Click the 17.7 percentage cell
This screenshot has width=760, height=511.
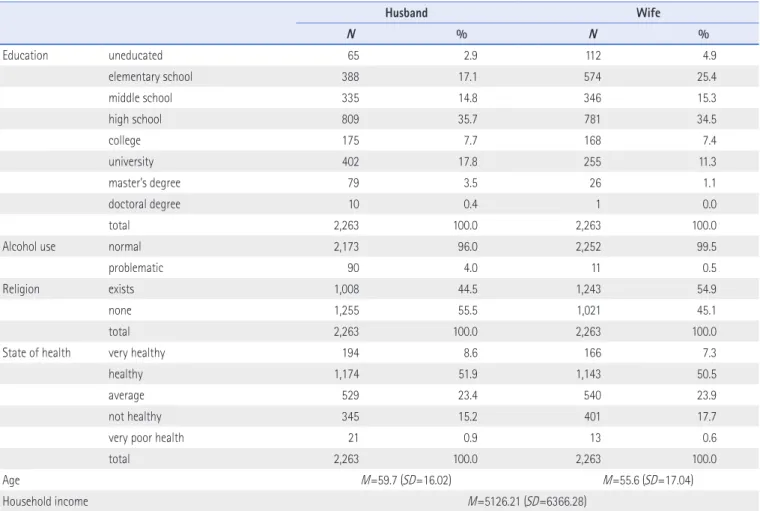coord(707,417)
